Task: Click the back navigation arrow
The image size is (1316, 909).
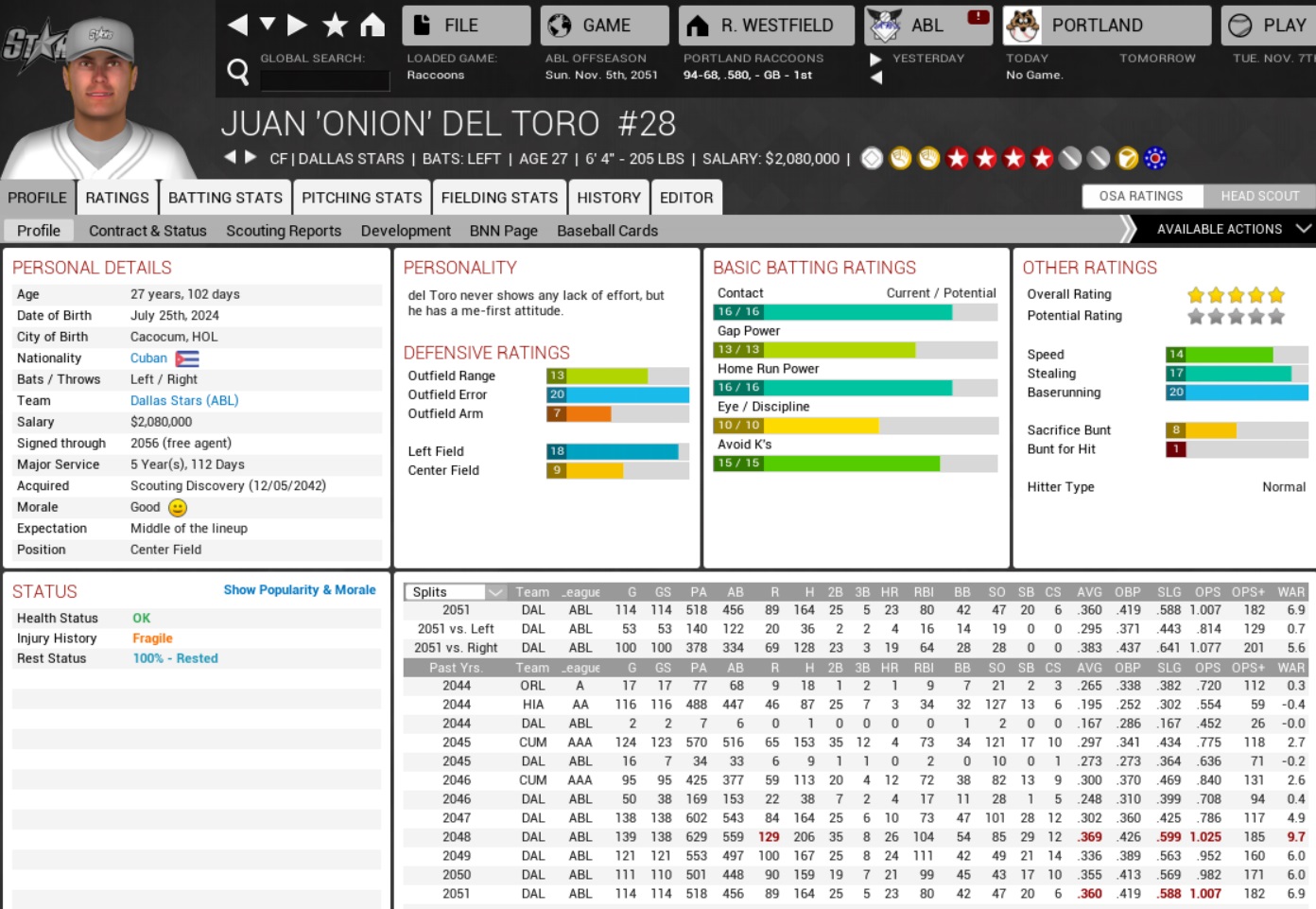Action: click(237, 25)
